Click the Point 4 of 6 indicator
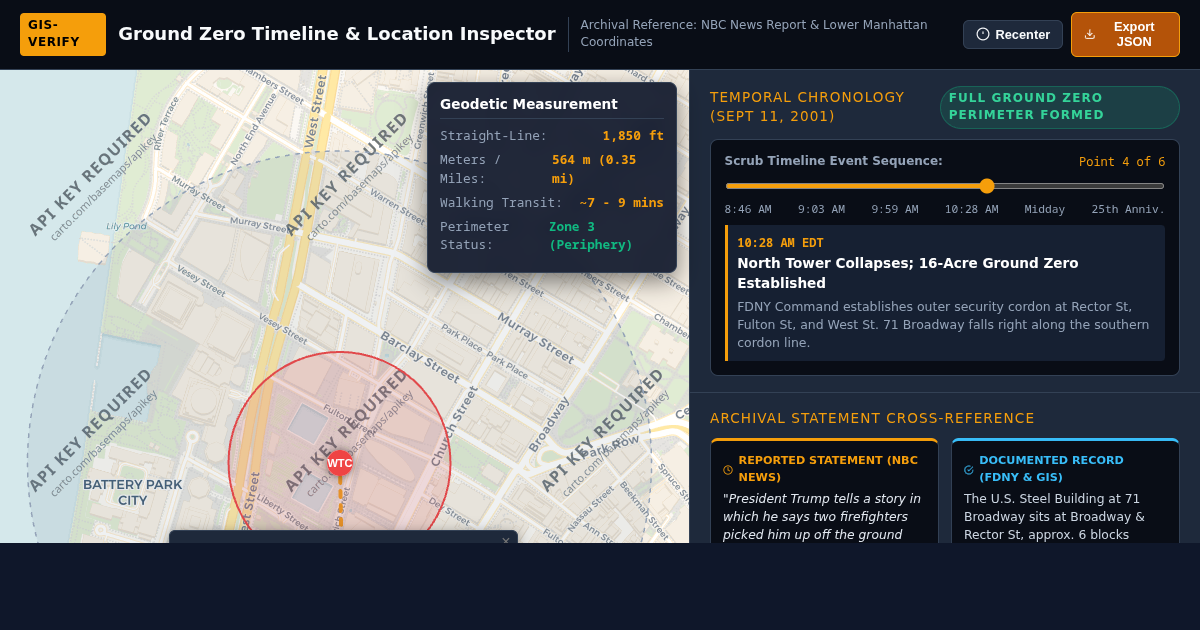 coord(1122,162)
